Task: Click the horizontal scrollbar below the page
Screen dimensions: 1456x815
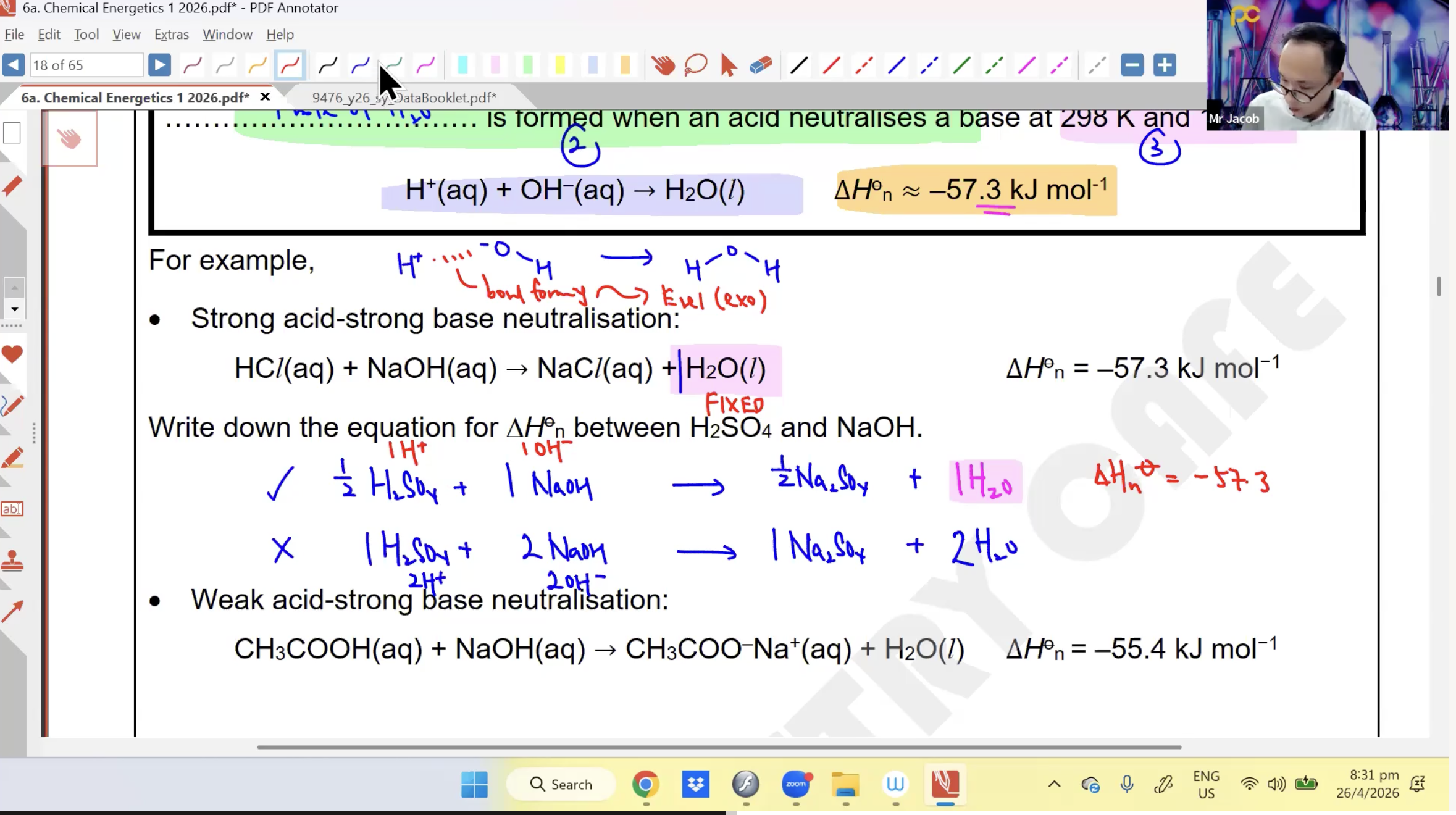Action: click(719, 747)
